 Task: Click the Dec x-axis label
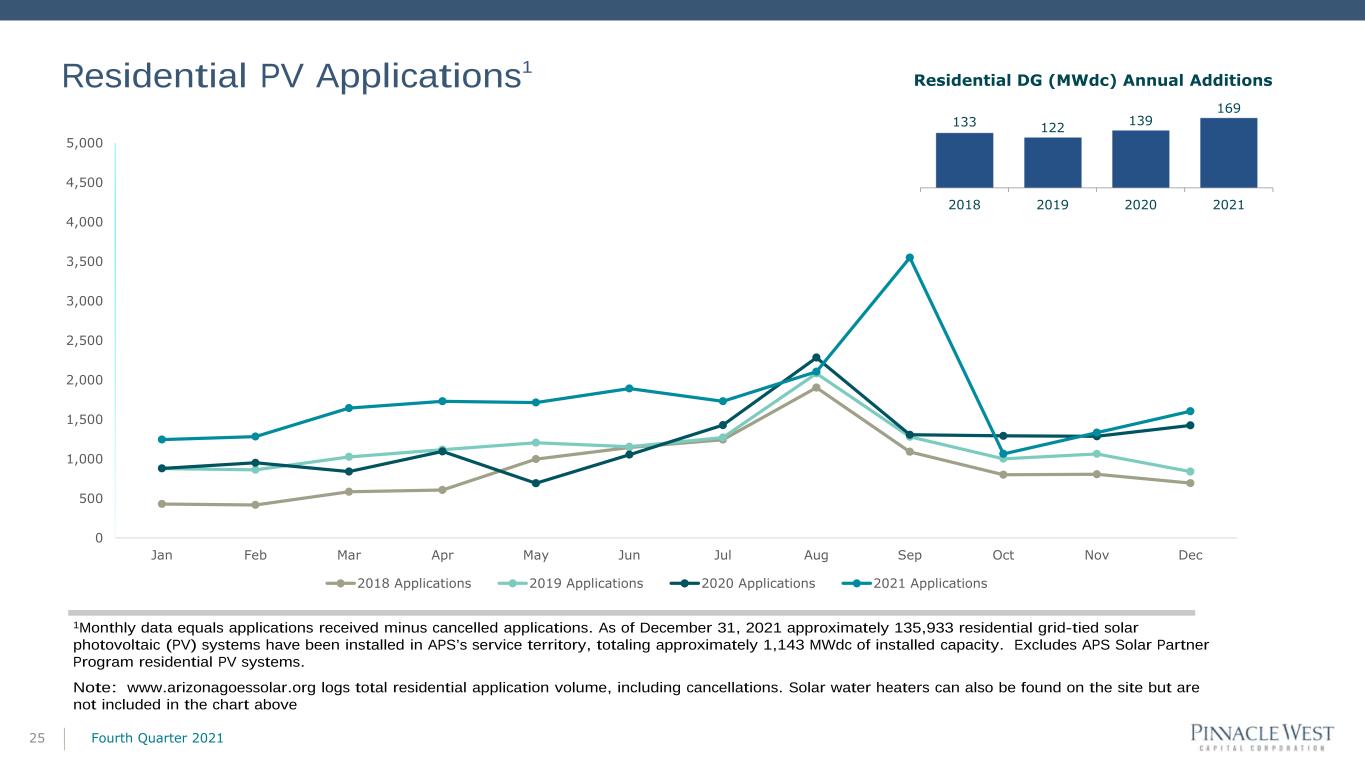[x=1190, y=555]
